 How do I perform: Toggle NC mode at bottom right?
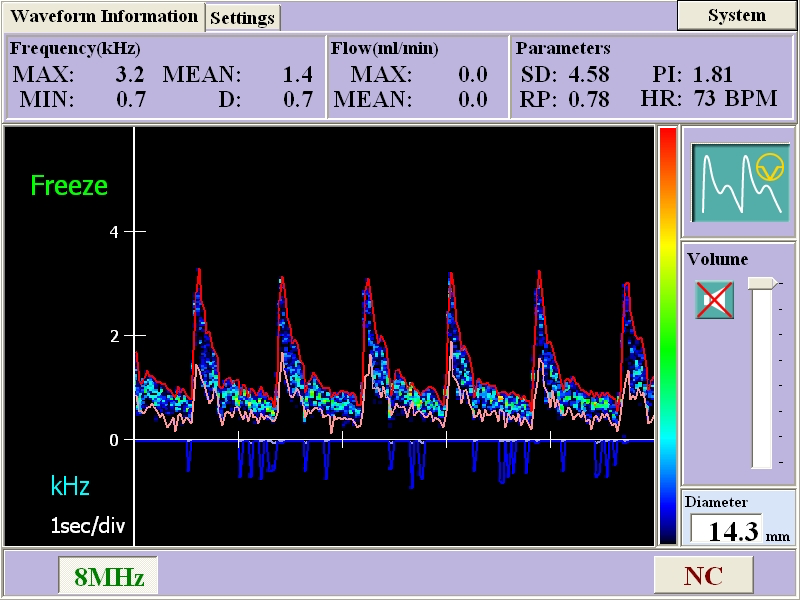click(x=703, y=575)
